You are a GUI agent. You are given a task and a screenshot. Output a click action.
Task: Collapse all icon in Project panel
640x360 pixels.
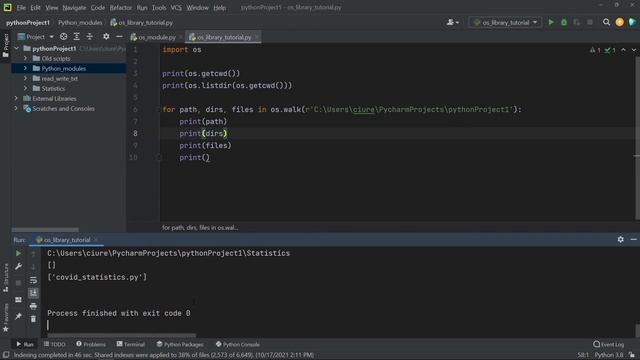(89, 37)
